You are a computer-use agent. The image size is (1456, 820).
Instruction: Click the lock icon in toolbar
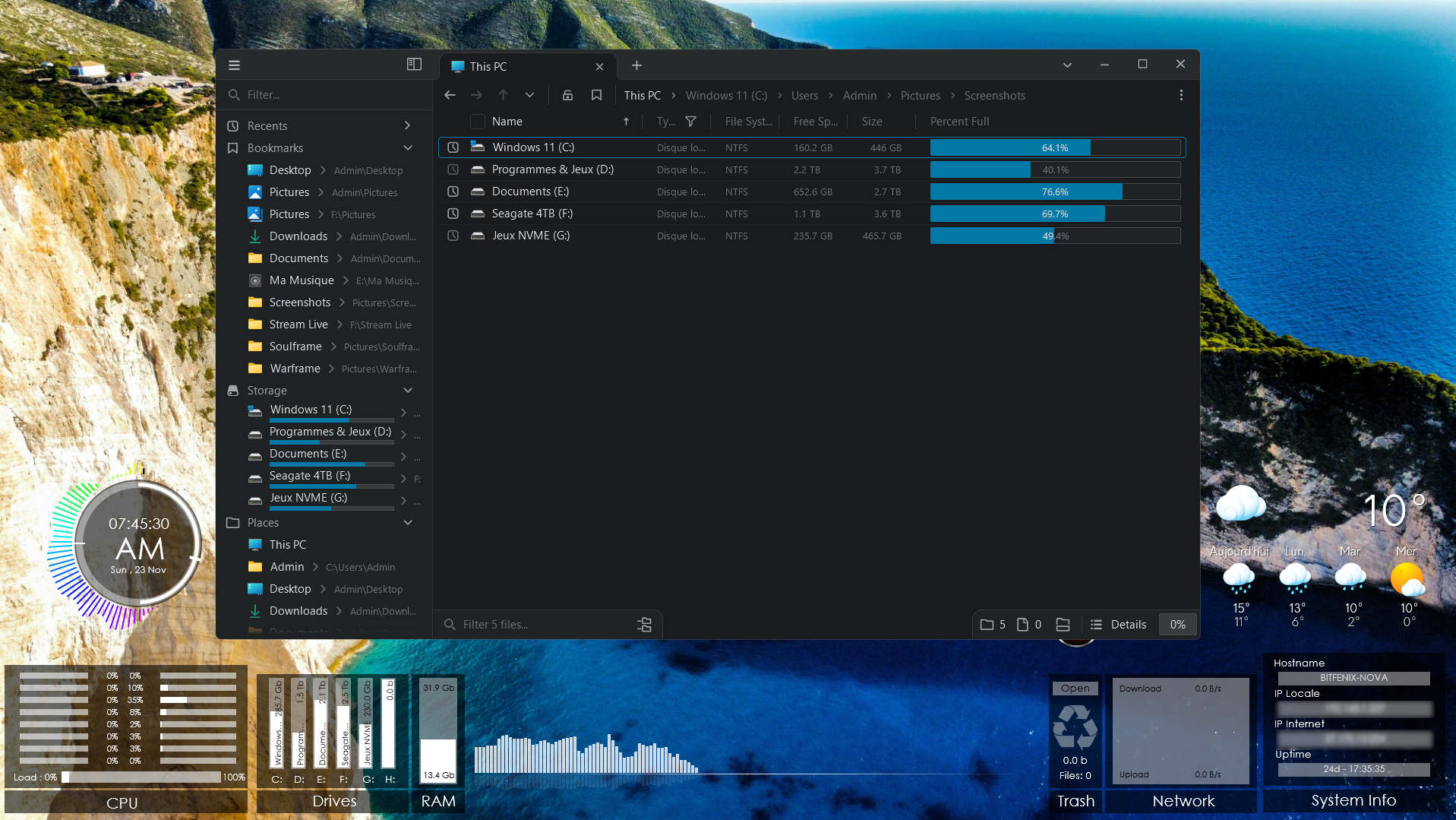[567, 95]
